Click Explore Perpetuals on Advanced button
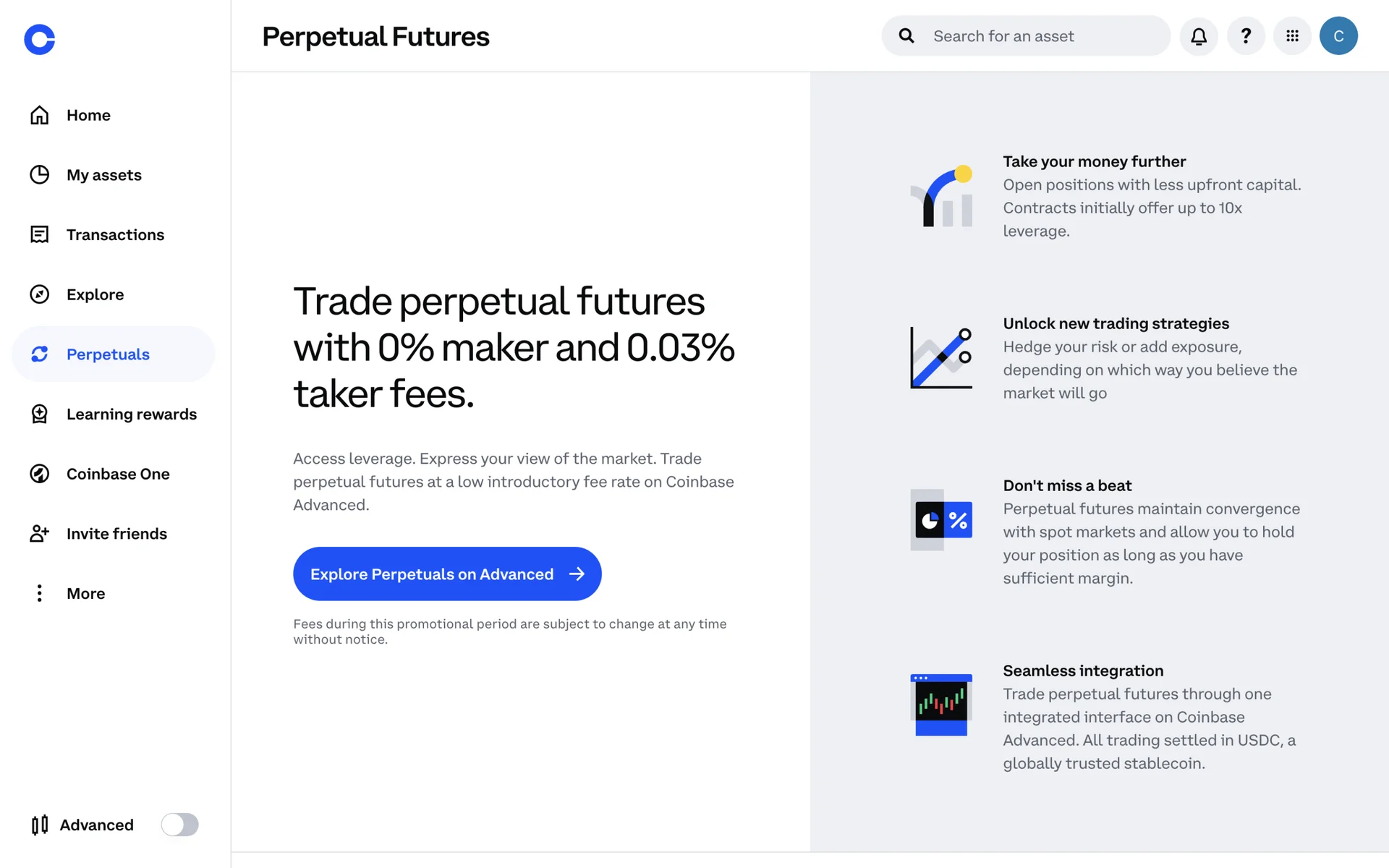The height and width of the screenshot is (868, 1389). pyautogui.click(x=447, y=574)
